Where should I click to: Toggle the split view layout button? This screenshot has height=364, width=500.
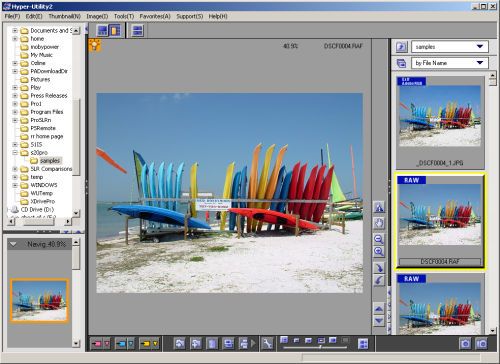(x=138, y=31)
